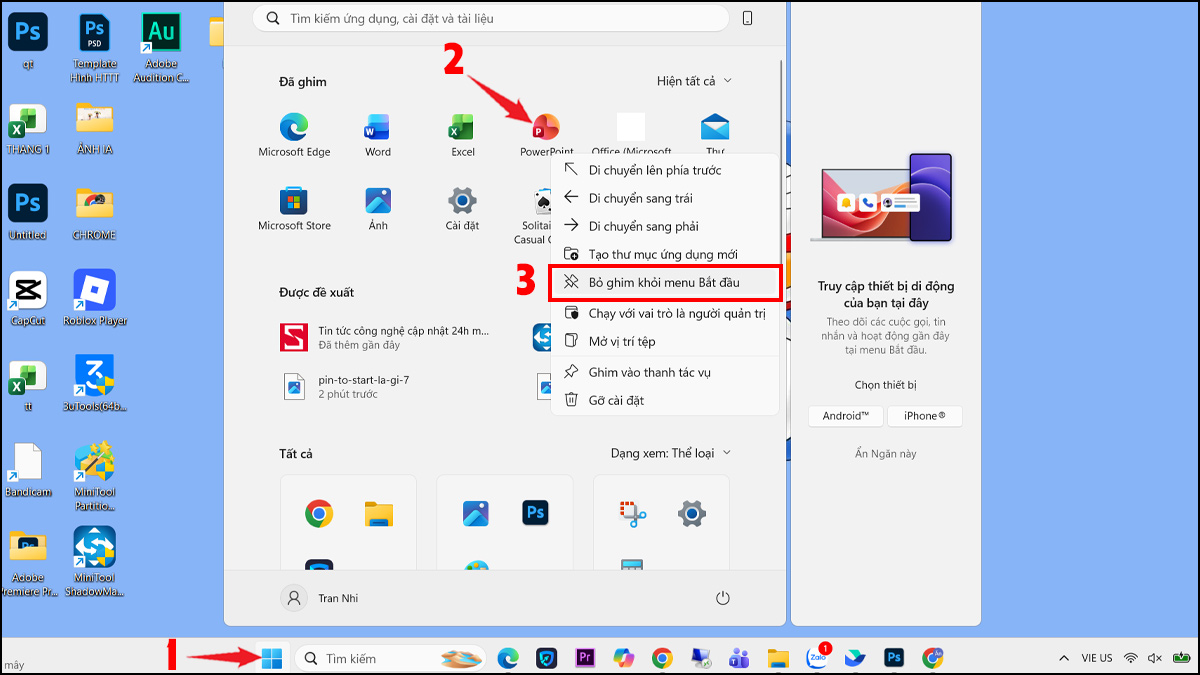Choose Di chuyển sang phải
This screenshot has height=675, width=1200.
tap(665, 226)
